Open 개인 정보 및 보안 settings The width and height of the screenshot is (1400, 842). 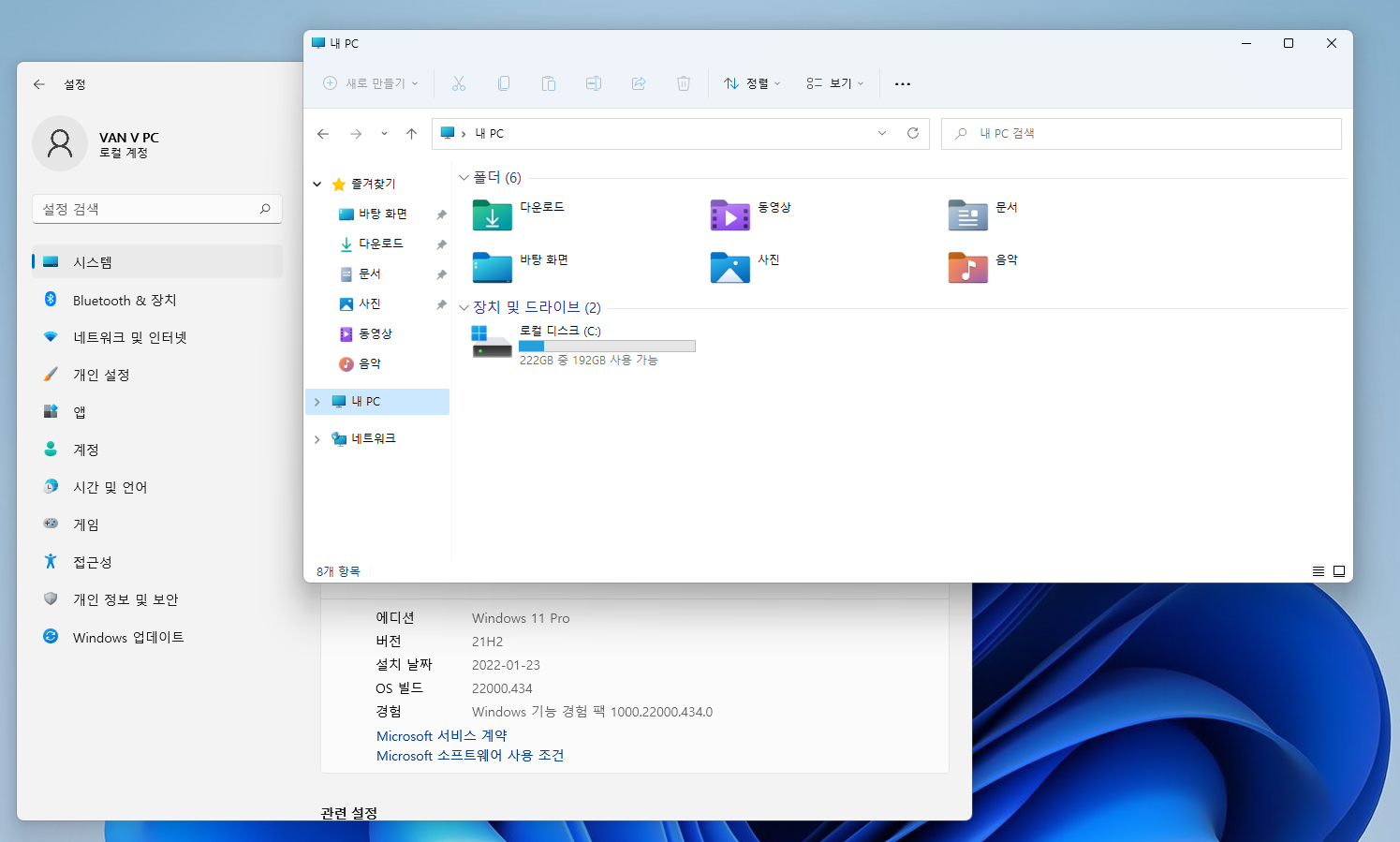[x=157, y=599]
